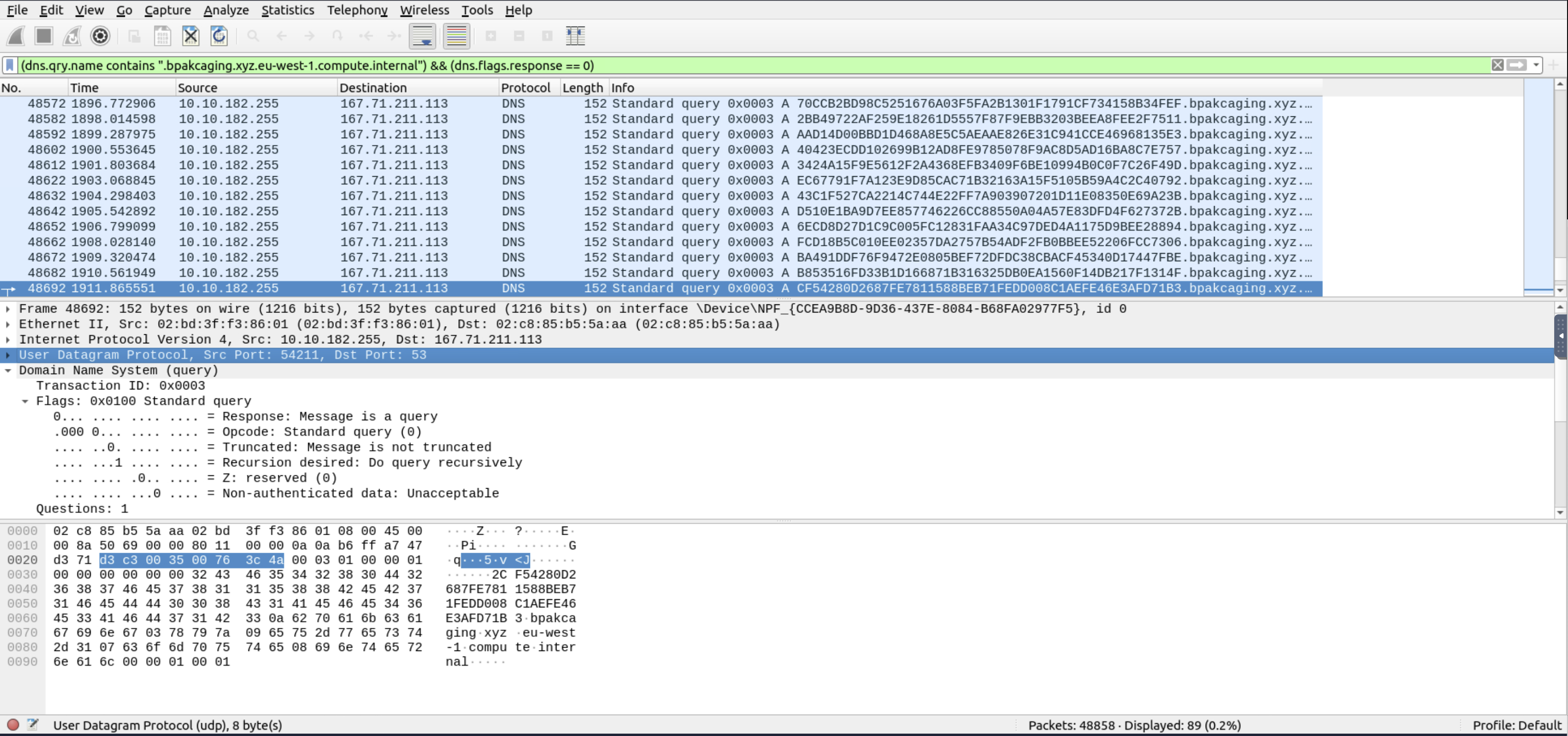Sort by the Protocol column header
This screenshot has width=1568, height=736.
click(529, 88)
